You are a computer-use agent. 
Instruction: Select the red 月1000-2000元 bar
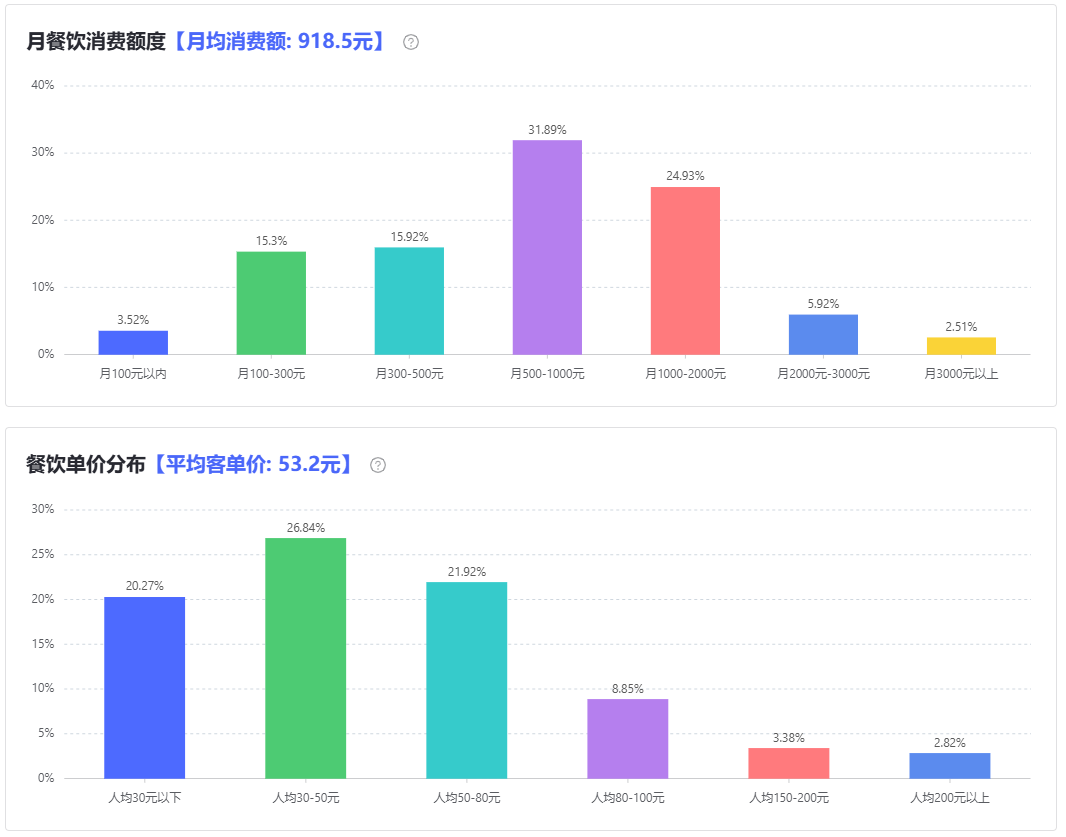[x=685, y=270]
